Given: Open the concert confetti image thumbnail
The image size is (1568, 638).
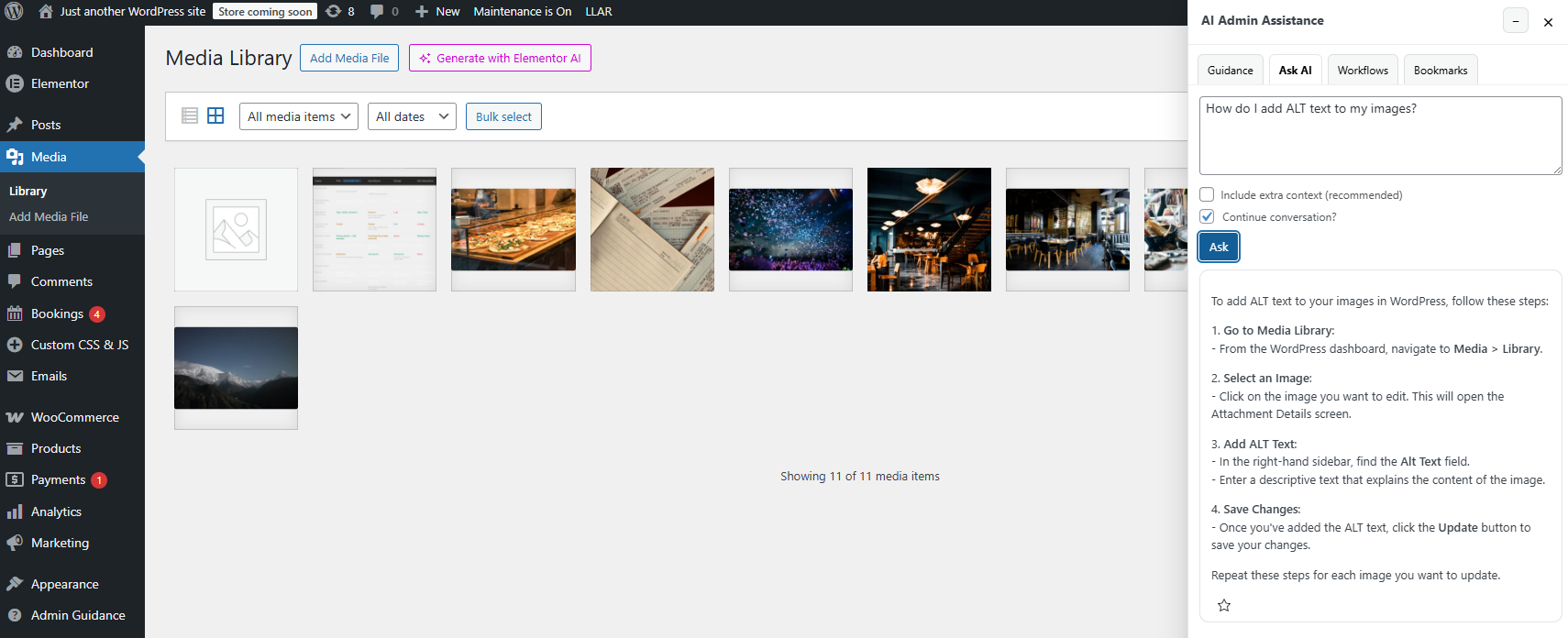Looking at the screenshot, I should pyautogui.click(x=790, y=229).
